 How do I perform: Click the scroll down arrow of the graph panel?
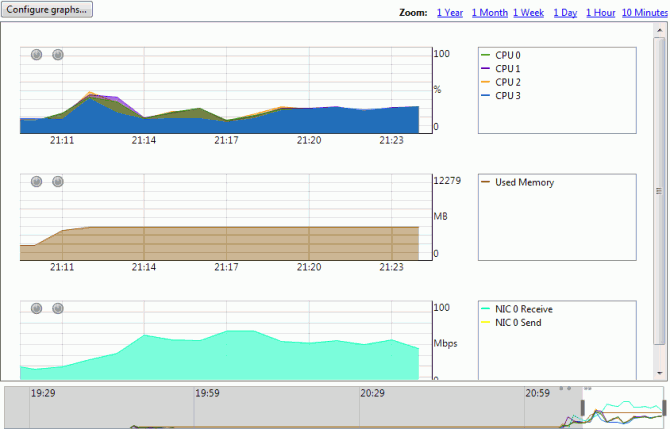pyautogui.click(x=659, y=373)
